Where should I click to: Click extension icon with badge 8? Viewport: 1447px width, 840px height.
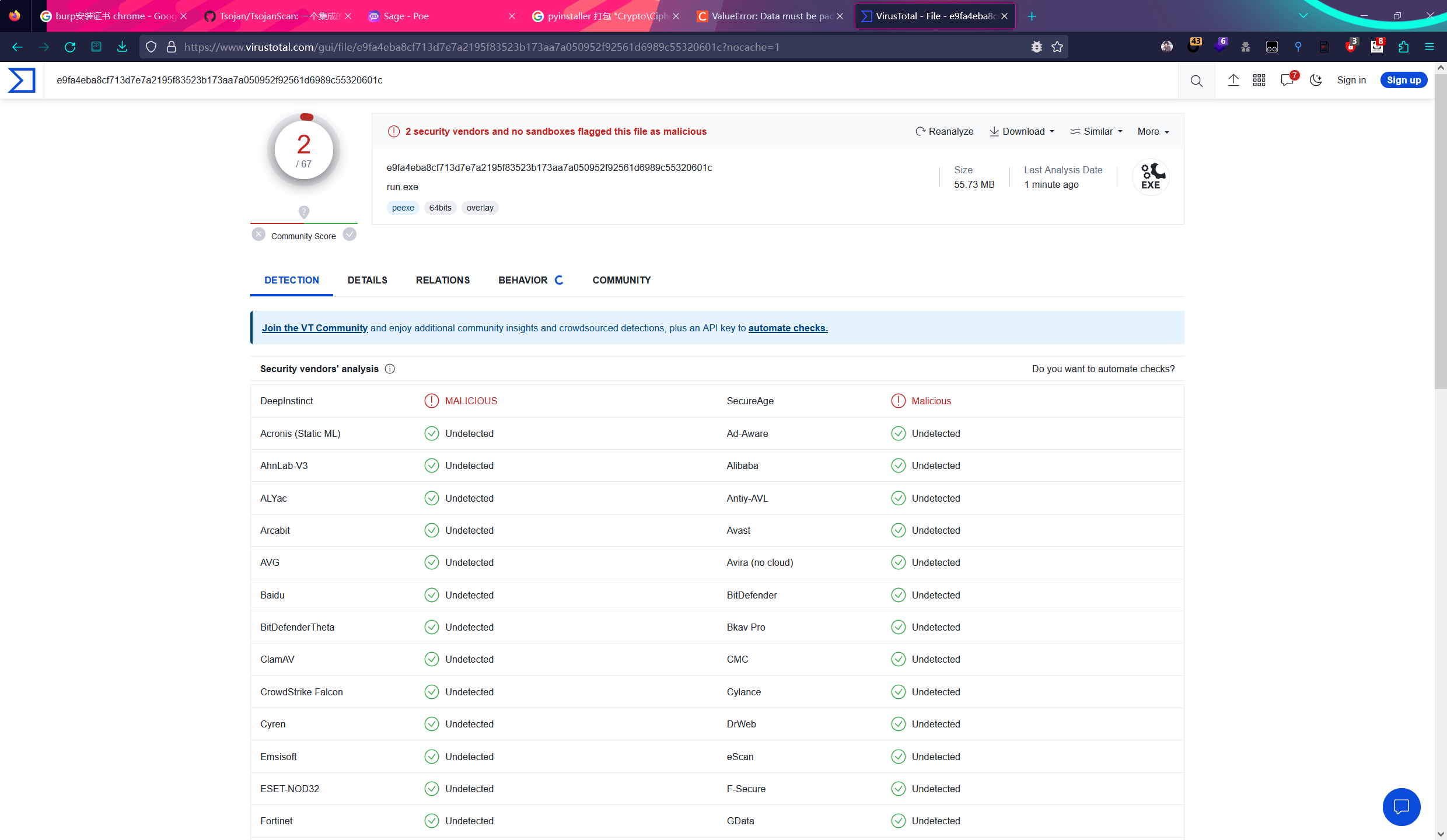pyautogui.click(x=1377, y=45)
